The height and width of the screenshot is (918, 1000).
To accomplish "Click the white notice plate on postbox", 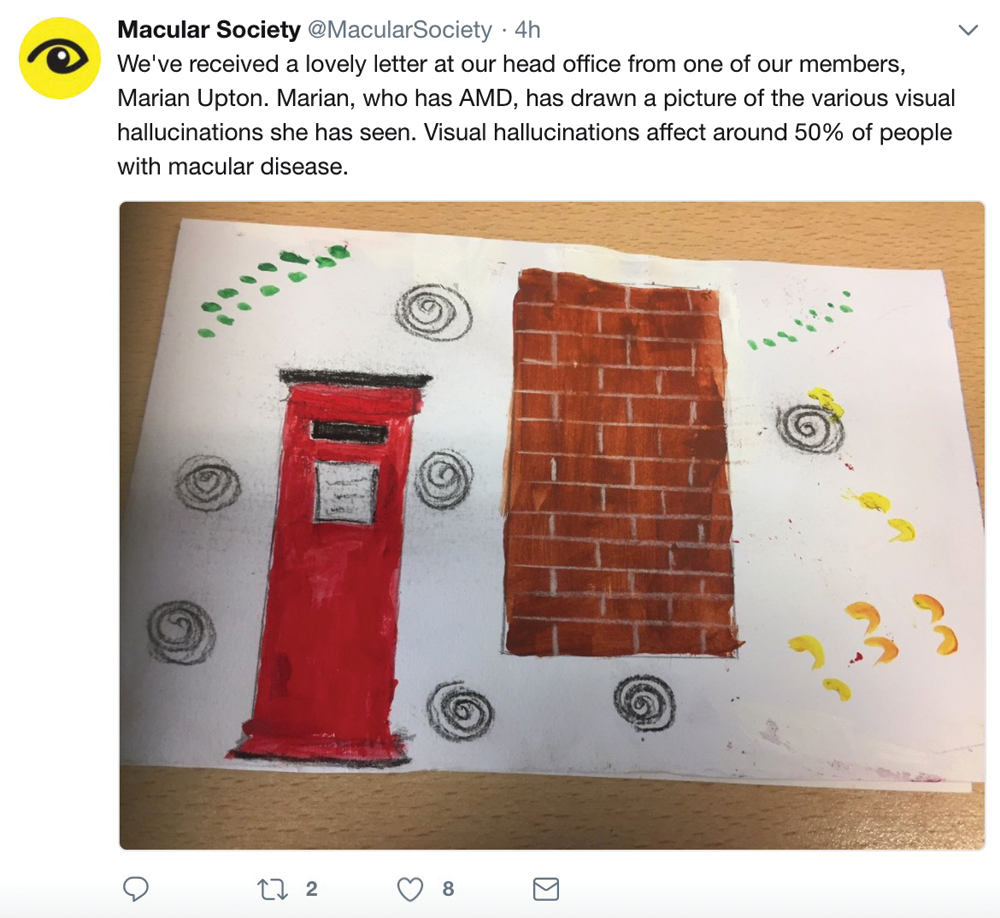I will pos(346,492).
